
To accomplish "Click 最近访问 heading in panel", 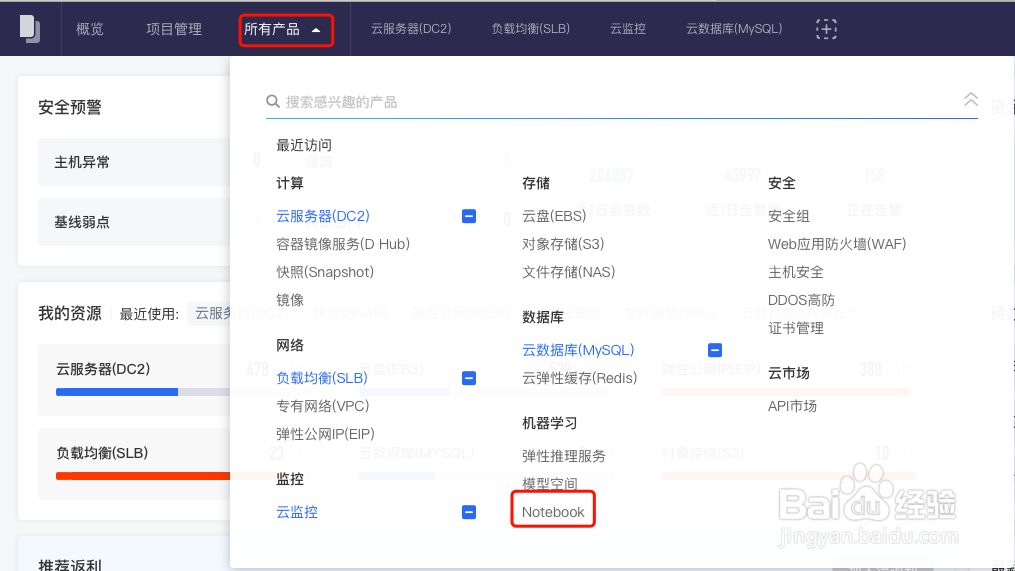I will (x=304, y=145).
